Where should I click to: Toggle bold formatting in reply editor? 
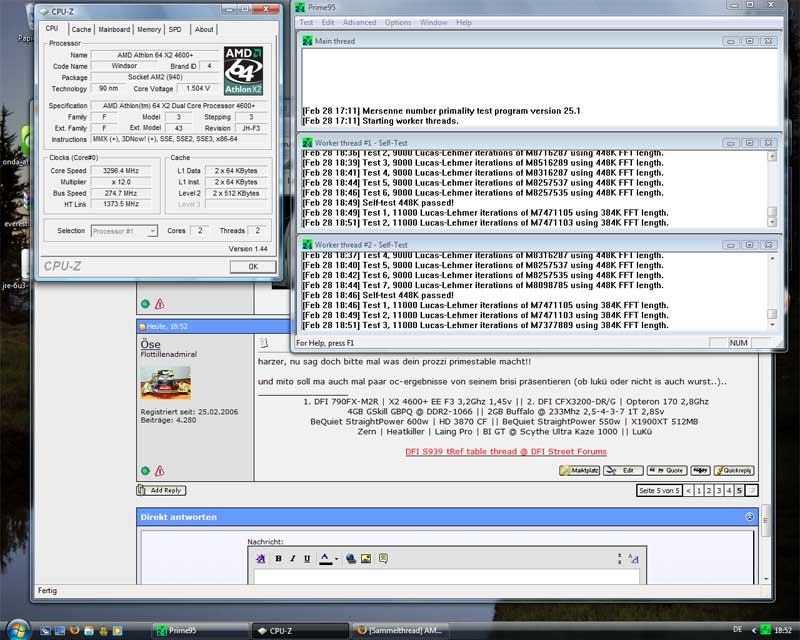pos(279,559)
